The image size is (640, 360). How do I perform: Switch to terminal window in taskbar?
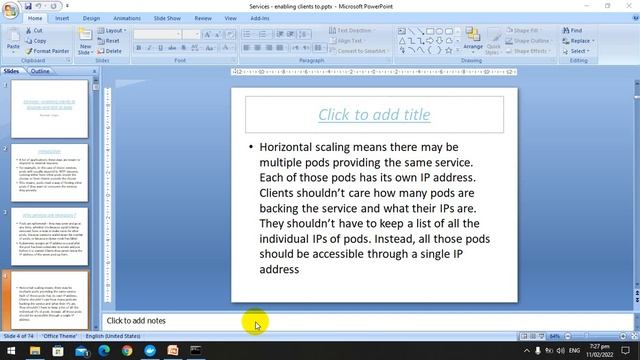pyautogui.click(x=196, y=351)
